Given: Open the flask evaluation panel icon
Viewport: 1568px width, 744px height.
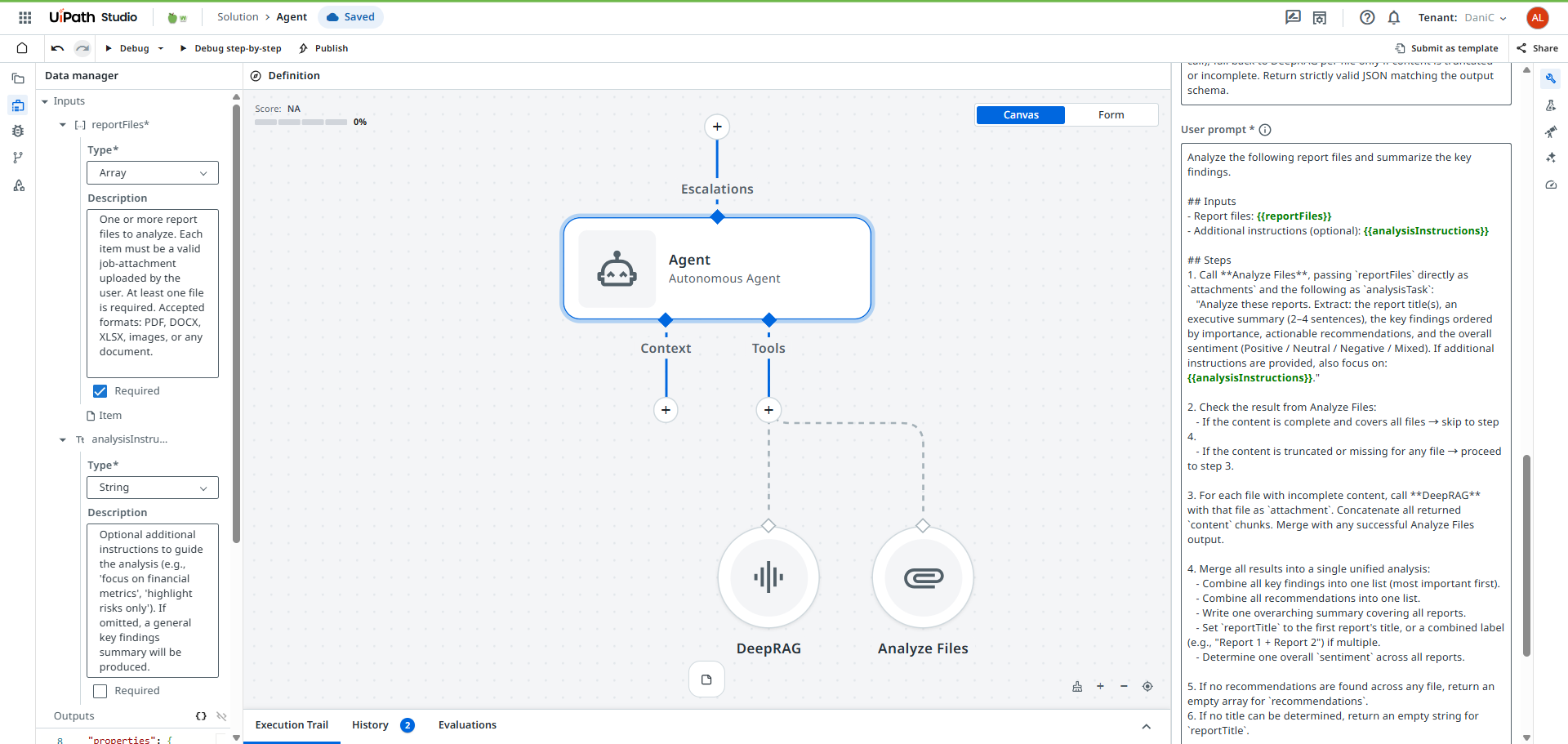Looking at the screenshot, I should coord(1551,105).
